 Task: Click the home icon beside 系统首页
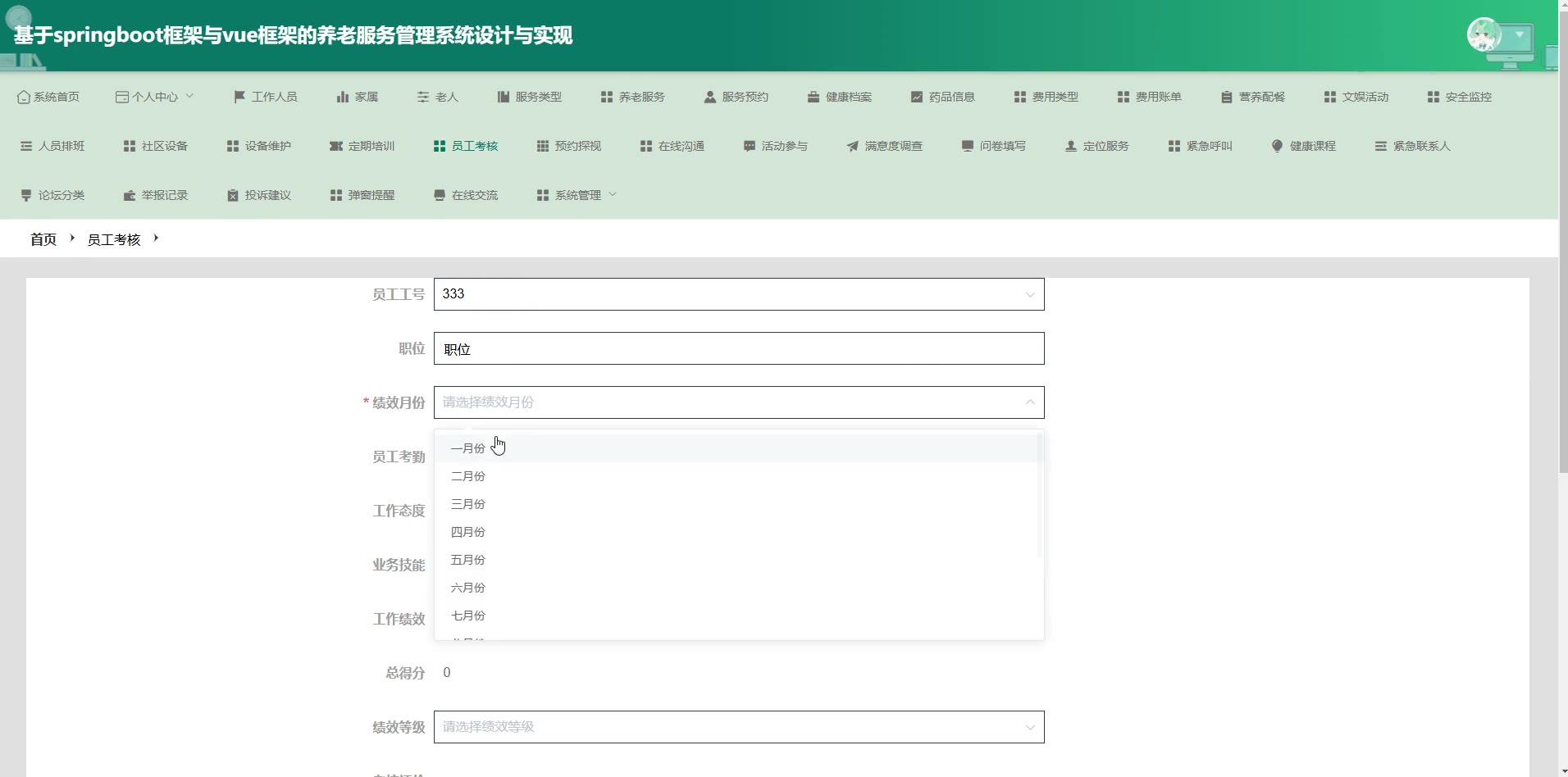23,97
